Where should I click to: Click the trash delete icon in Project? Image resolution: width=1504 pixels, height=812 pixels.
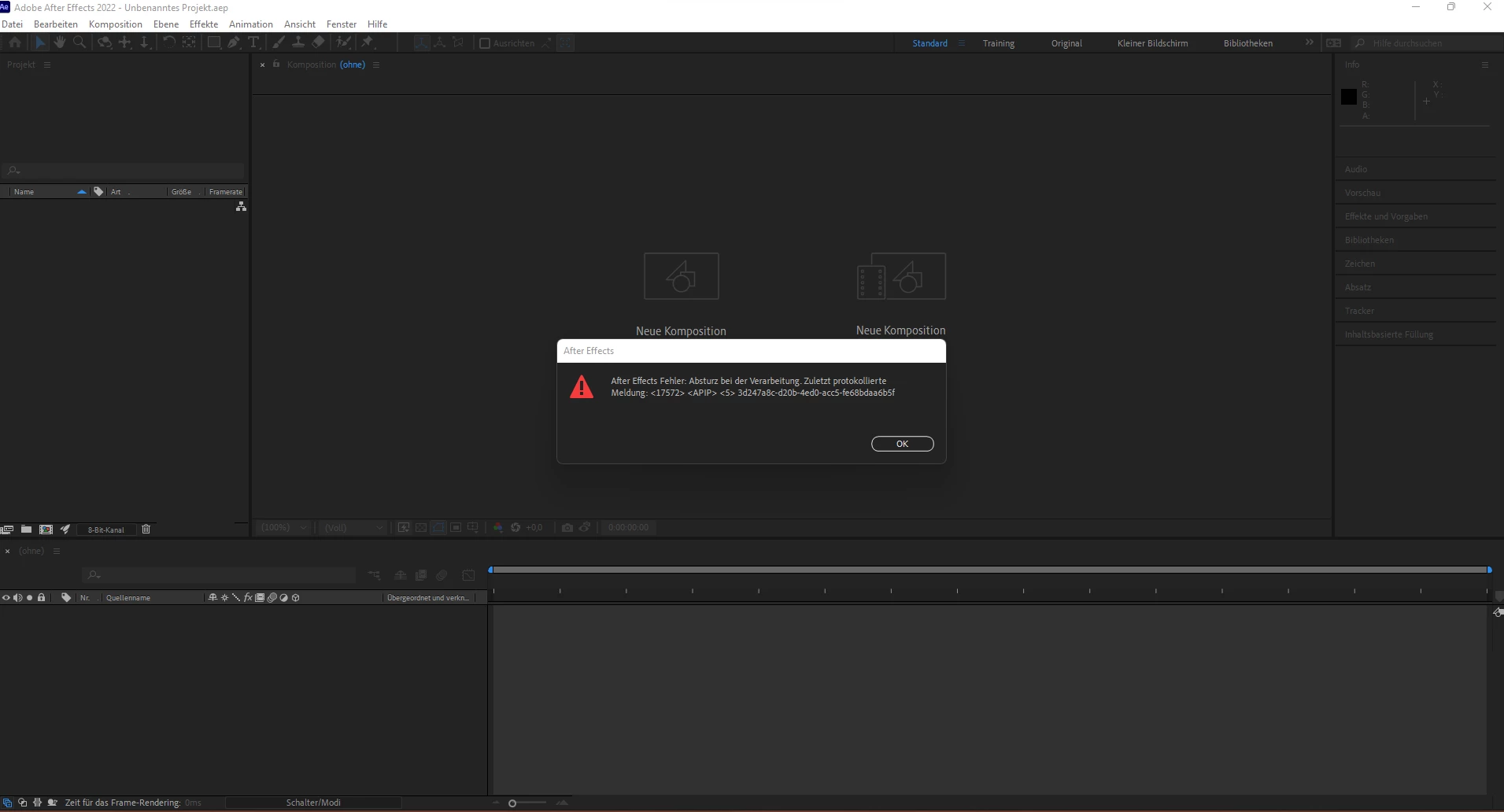[x=146, y=530]
